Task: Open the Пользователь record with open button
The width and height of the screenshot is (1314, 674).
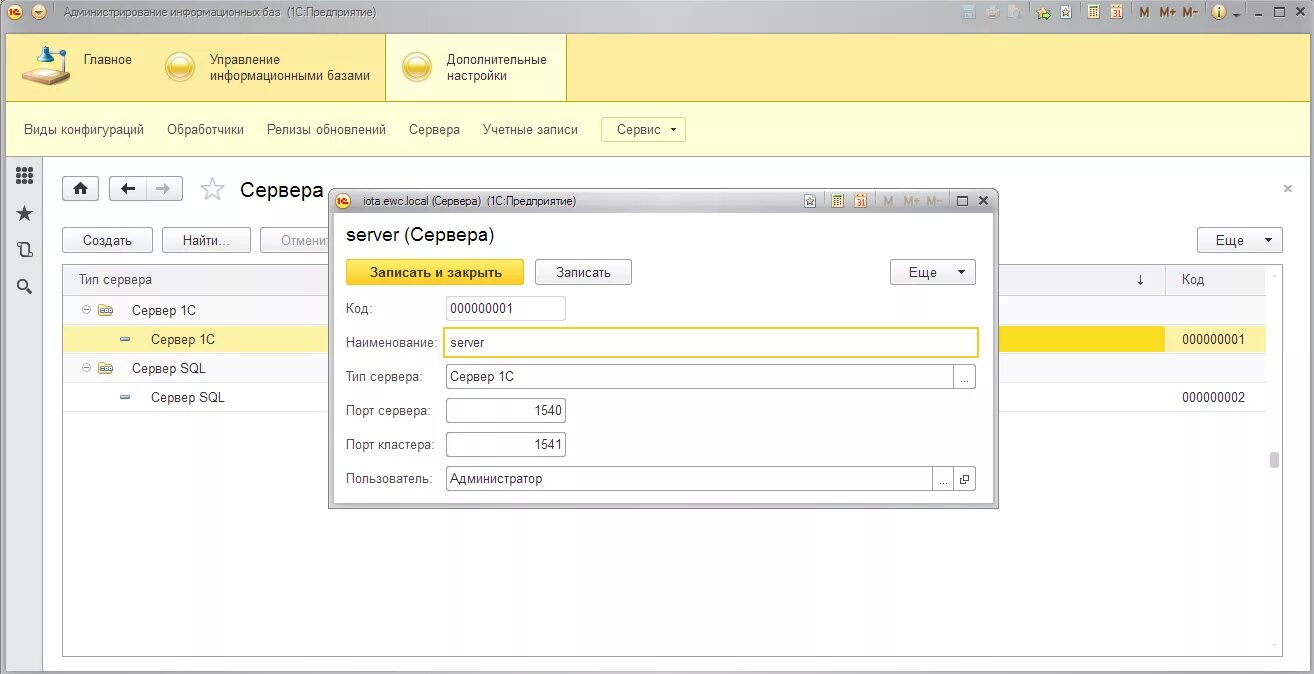Action: pyautogui.click(x=965, y=479)
